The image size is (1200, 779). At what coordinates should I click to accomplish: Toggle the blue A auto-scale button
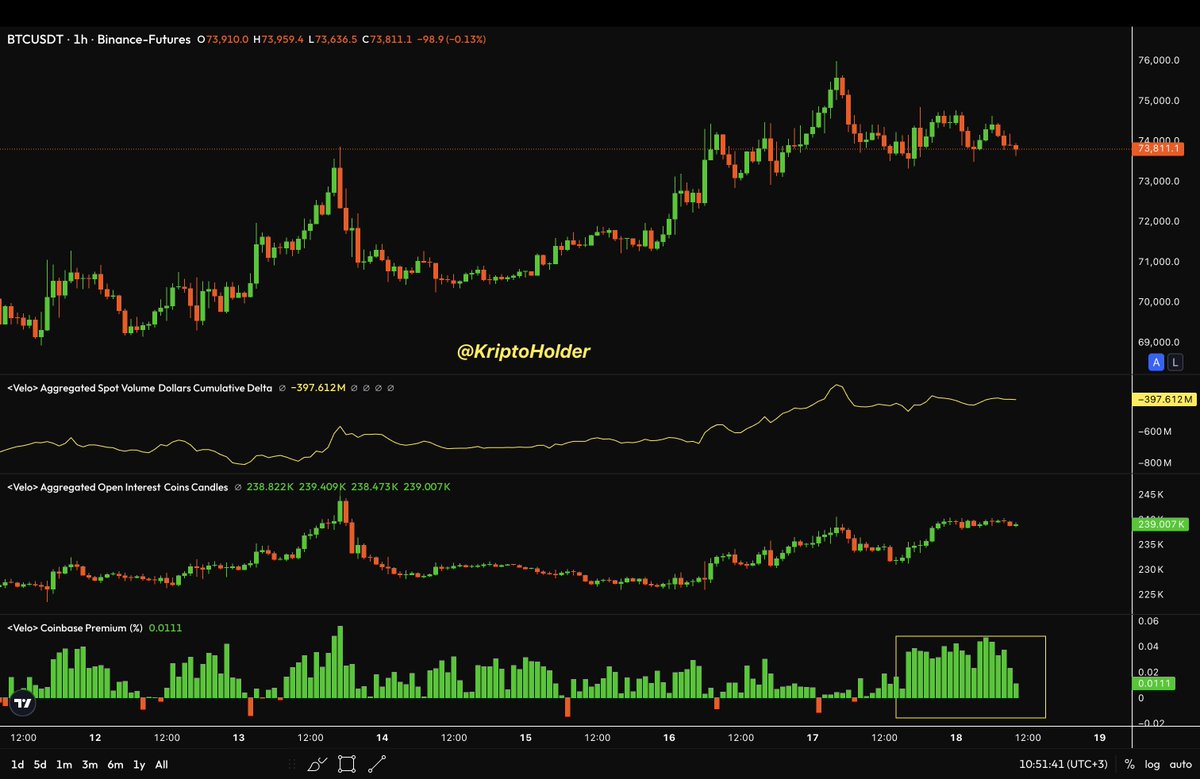1156,362
